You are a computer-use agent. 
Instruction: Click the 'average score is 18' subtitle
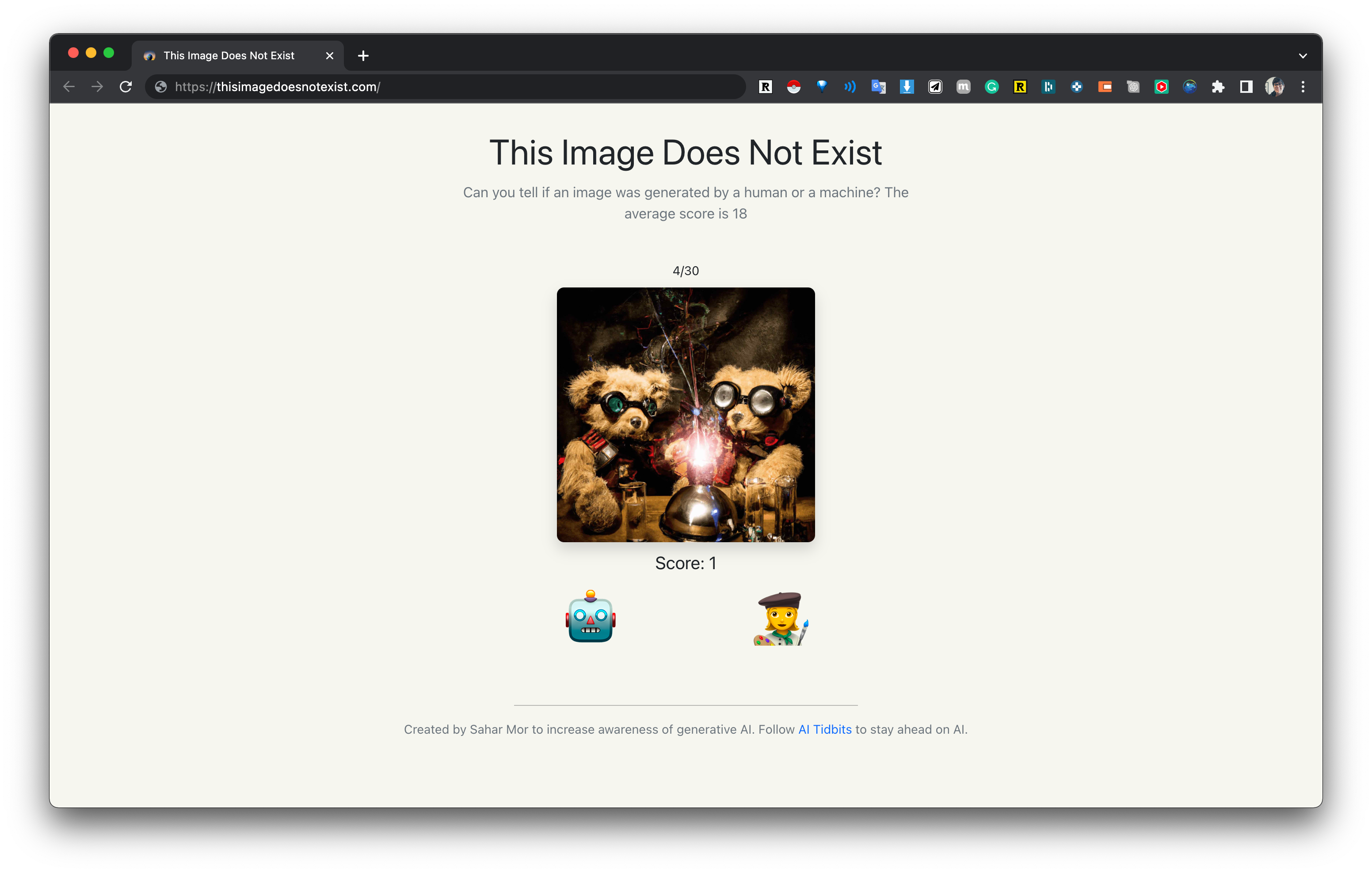[686, 214]
